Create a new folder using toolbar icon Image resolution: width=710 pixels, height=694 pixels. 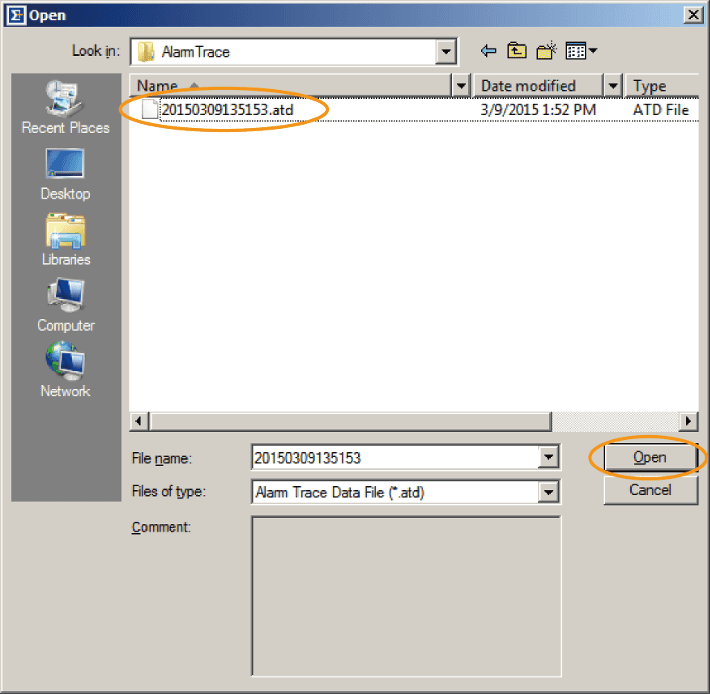545,51
